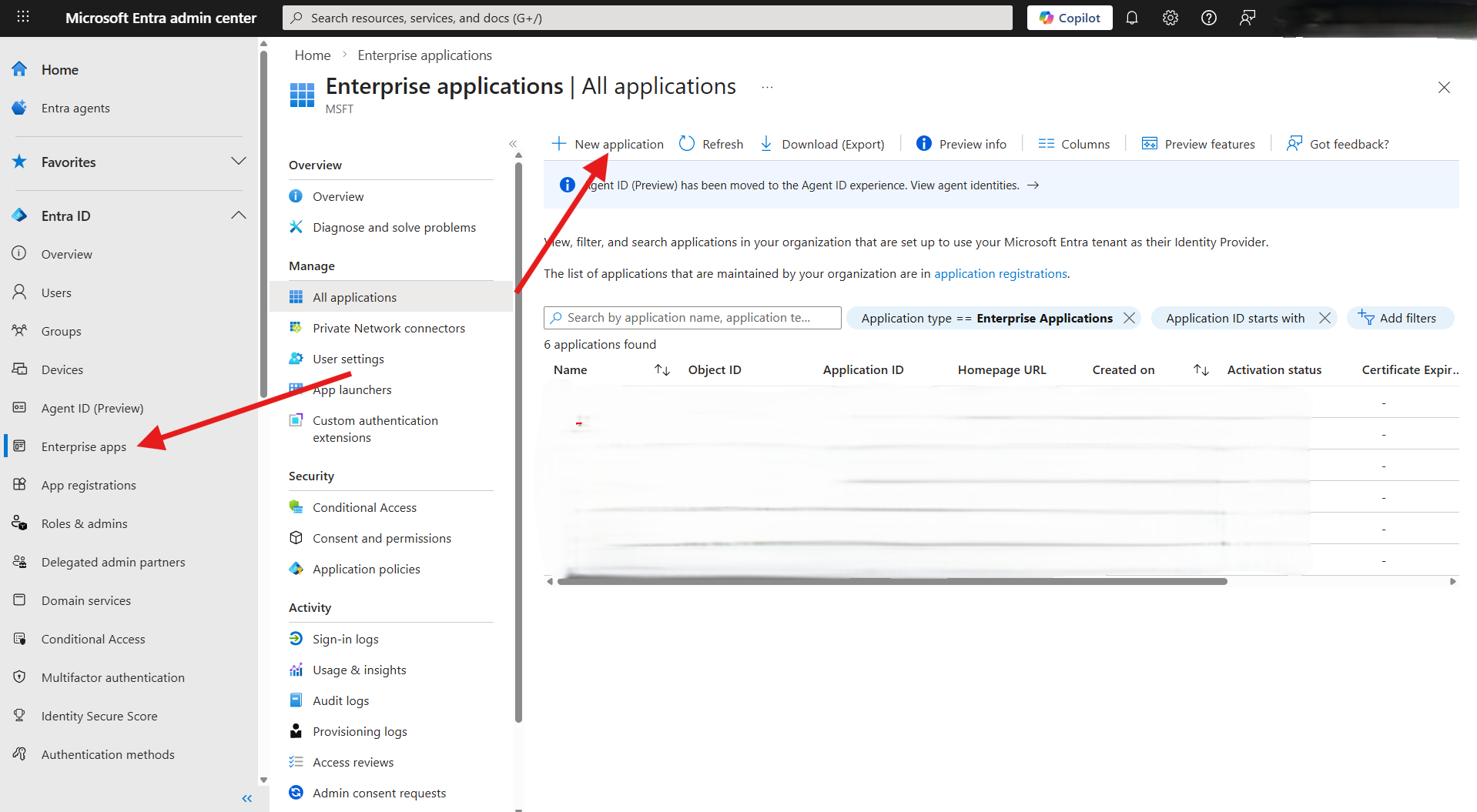Screen dimensions: 1477x812
Task: Select Audit logs in the Activity menu
Action: tap(340, 700)
